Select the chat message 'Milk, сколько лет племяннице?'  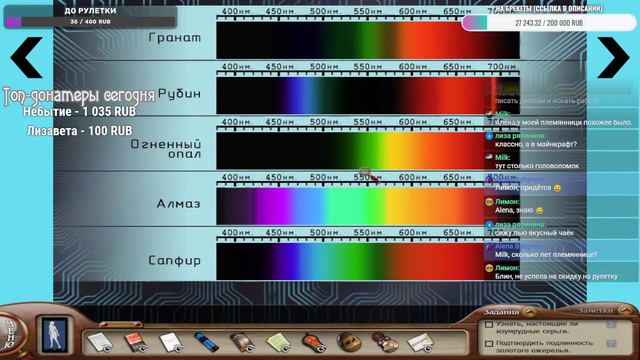pyautogui.click(x=546, y=254)
